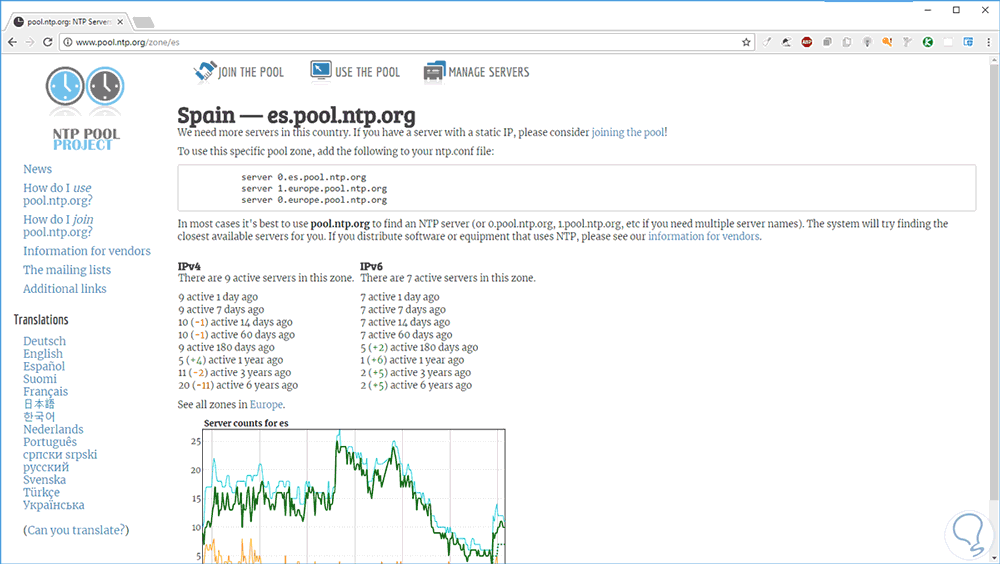1000x564 pixels.
Task: Switch translation to Українська
Action: (54, 505)
